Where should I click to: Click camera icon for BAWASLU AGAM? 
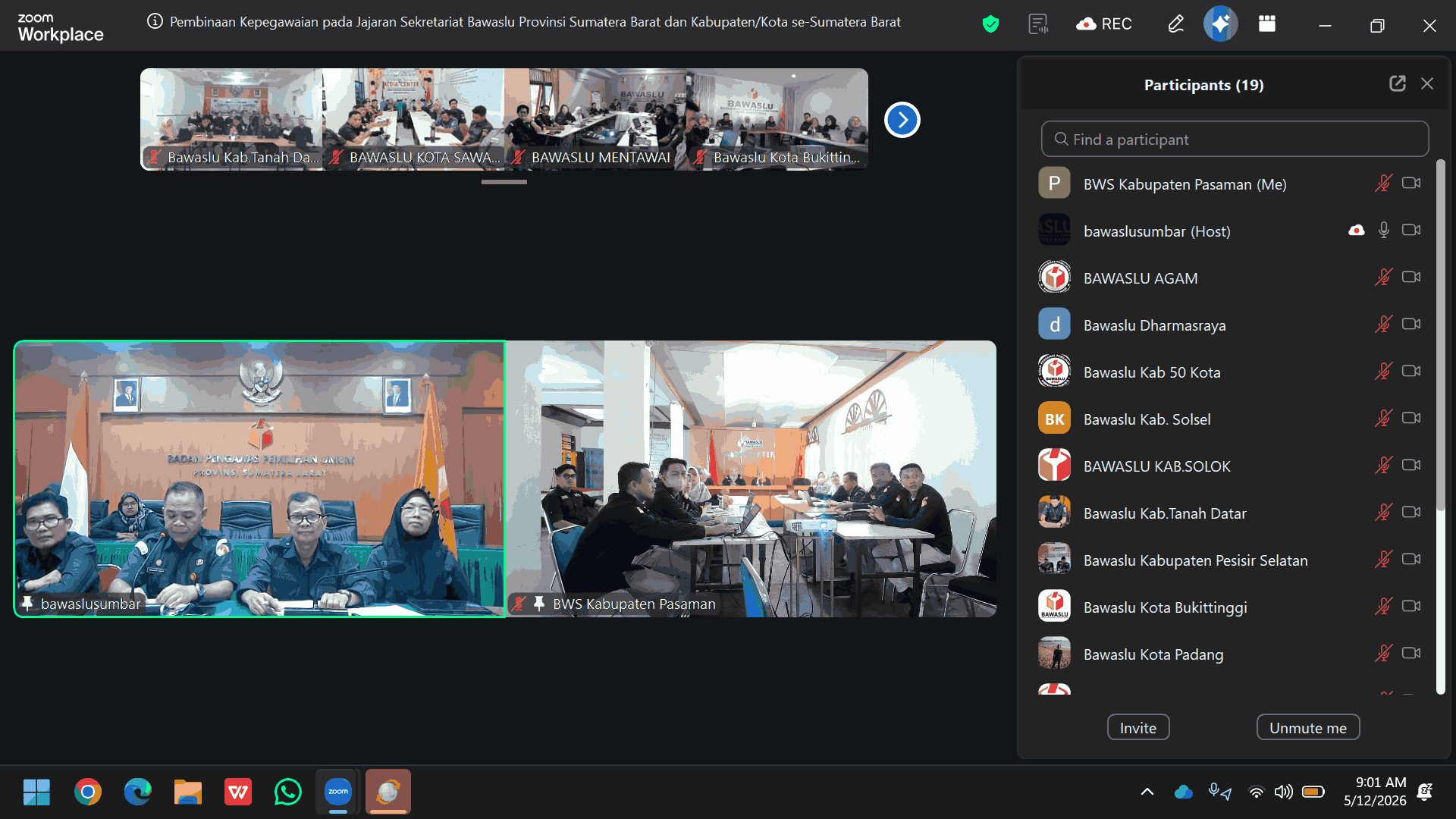(x=1411, y=278)
